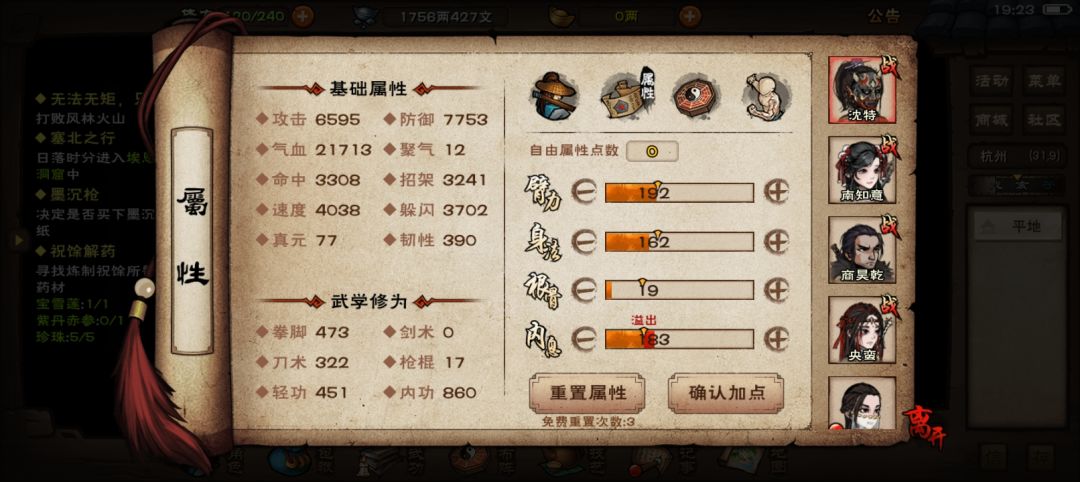Click the 重置属性 reset button
Screen dimensions: 1080x482
pos(588,393)
